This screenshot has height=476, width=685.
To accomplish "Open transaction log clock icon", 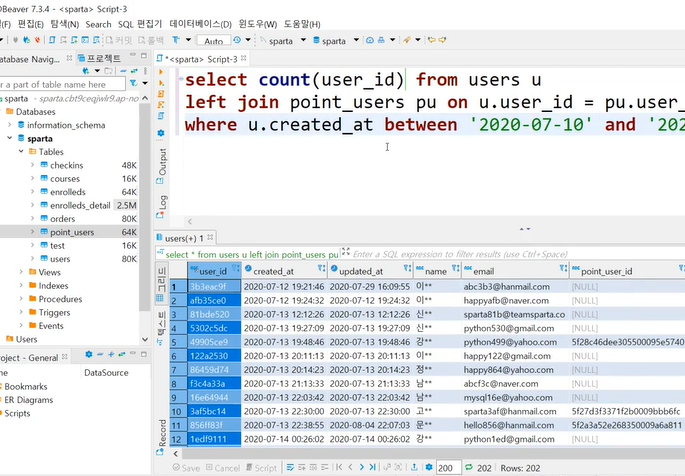I will pos(237,40).
